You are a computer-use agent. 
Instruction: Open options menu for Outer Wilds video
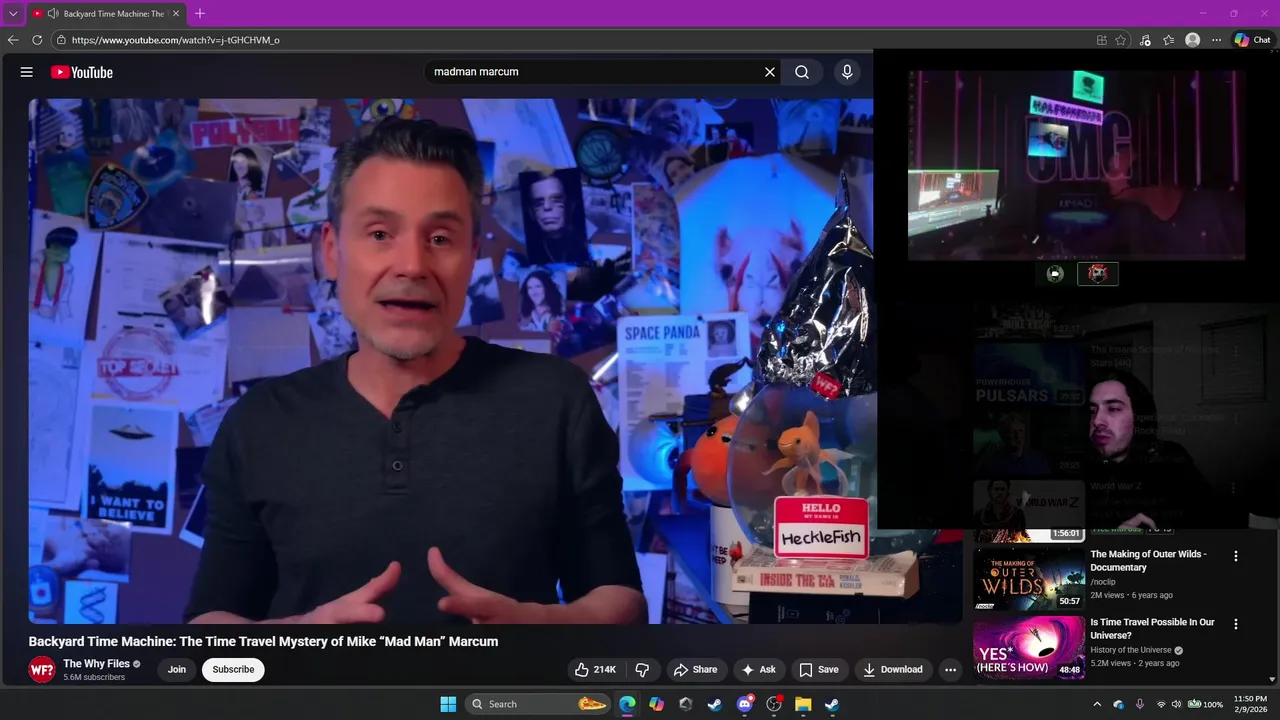click(x=1236, y=556)
